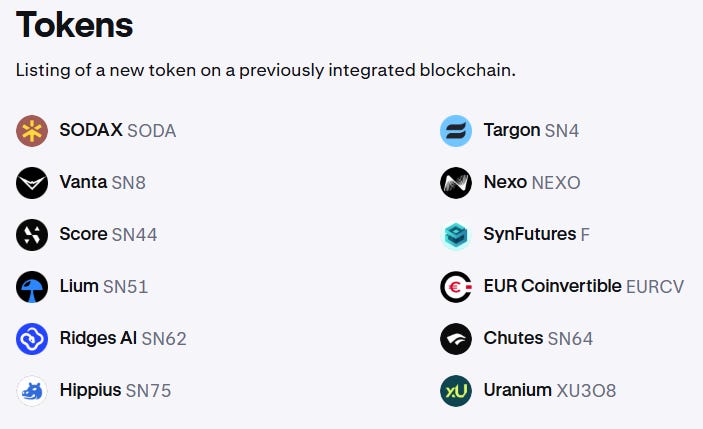Open the SynFutures cube icon

[x=456, y=235]
